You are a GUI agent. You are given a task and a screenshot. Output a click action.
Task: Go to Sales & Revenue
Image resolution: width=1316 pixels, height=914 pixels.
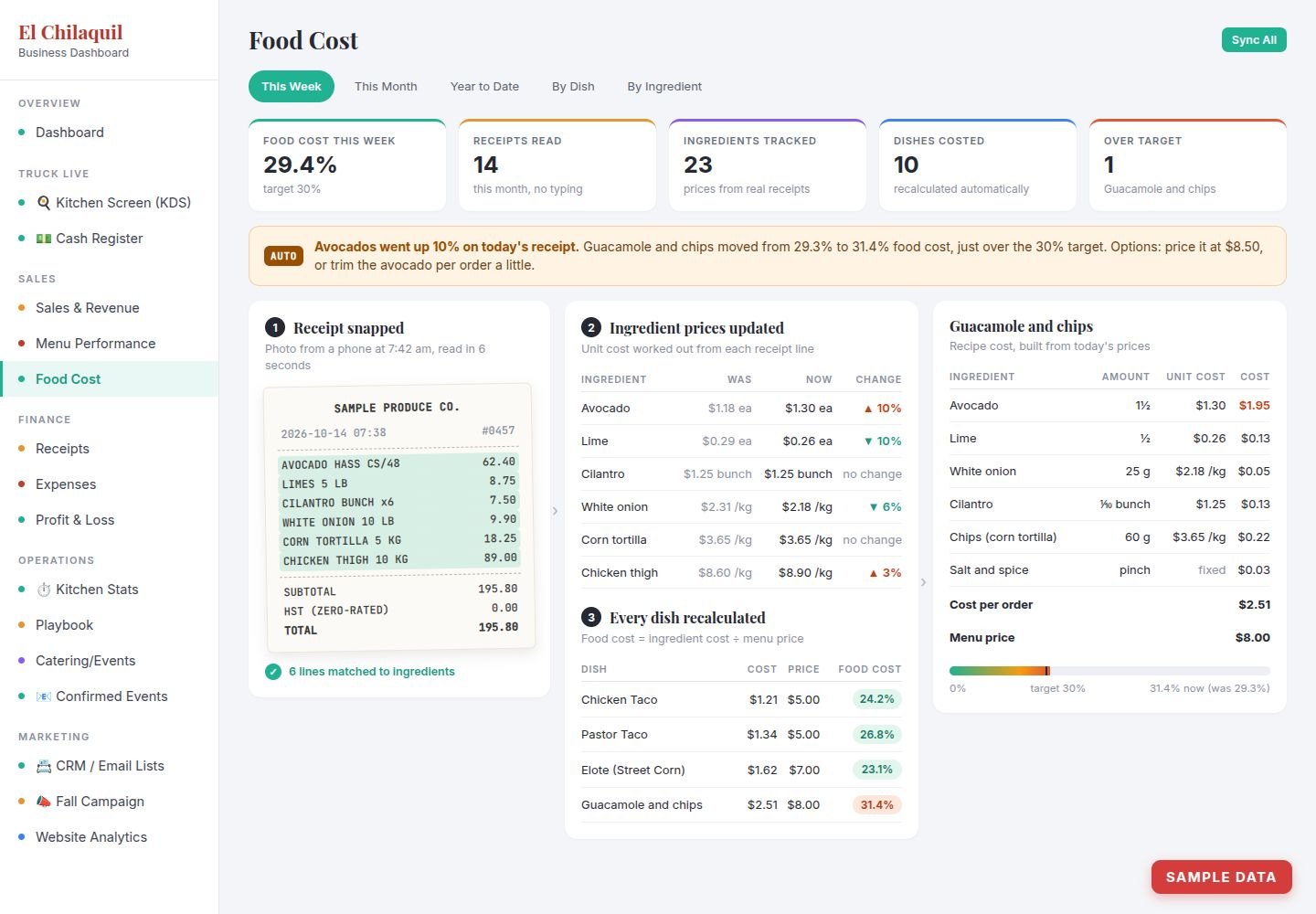[x=110, y=308]
